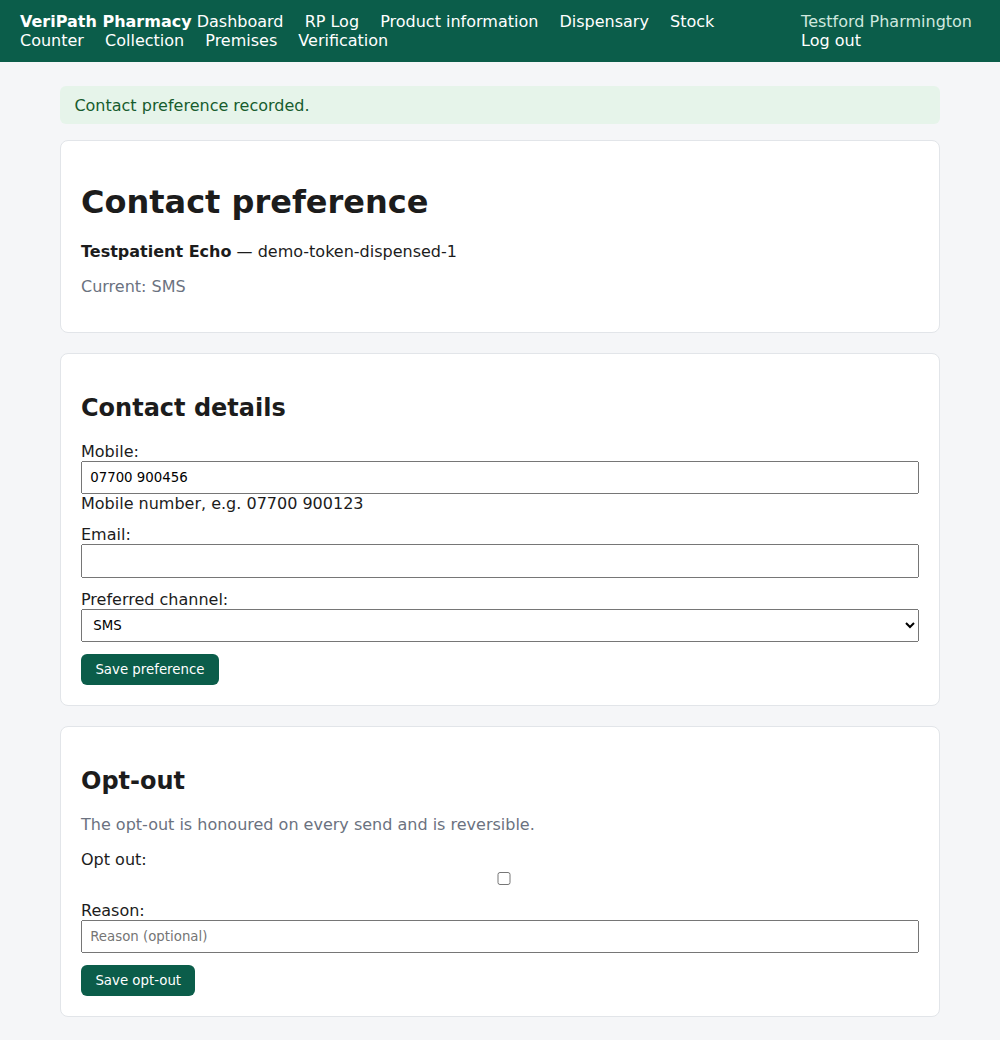Click the opt-out Reason text field

coord(500,937)
